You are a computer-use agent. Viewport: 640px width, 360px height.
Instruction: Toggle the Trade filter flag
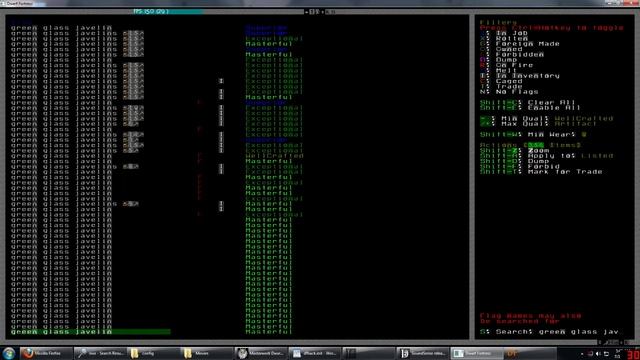(501, 86)
